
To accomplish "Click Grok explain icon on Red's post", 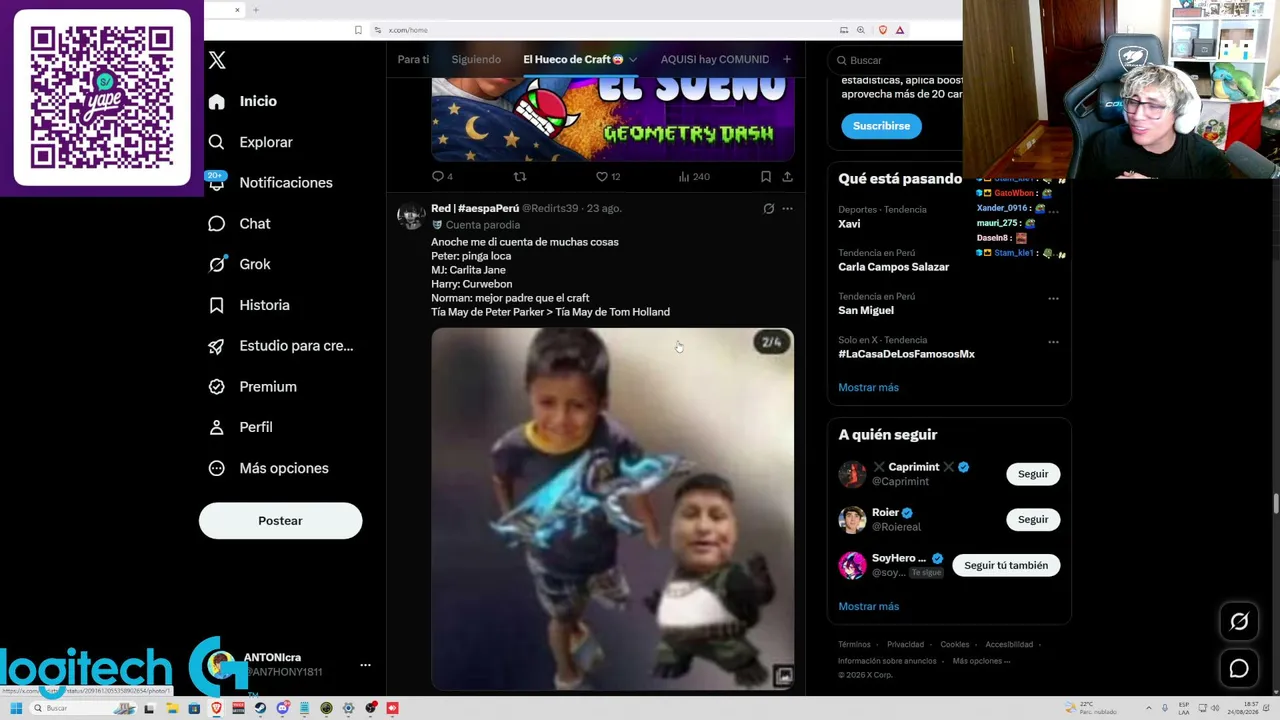I will click(769, 209).
